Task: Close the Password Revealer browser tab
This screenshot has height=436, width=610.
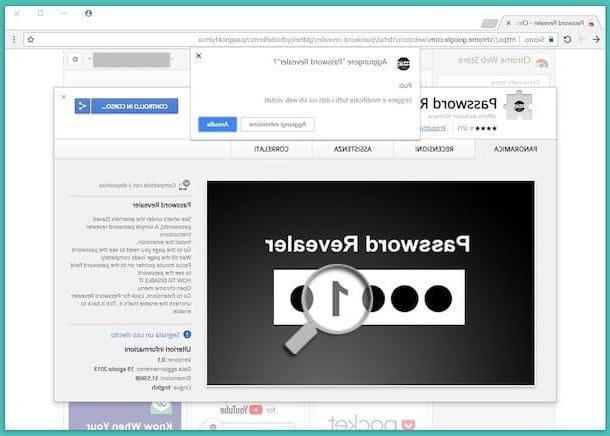Action: coord(508,23)
